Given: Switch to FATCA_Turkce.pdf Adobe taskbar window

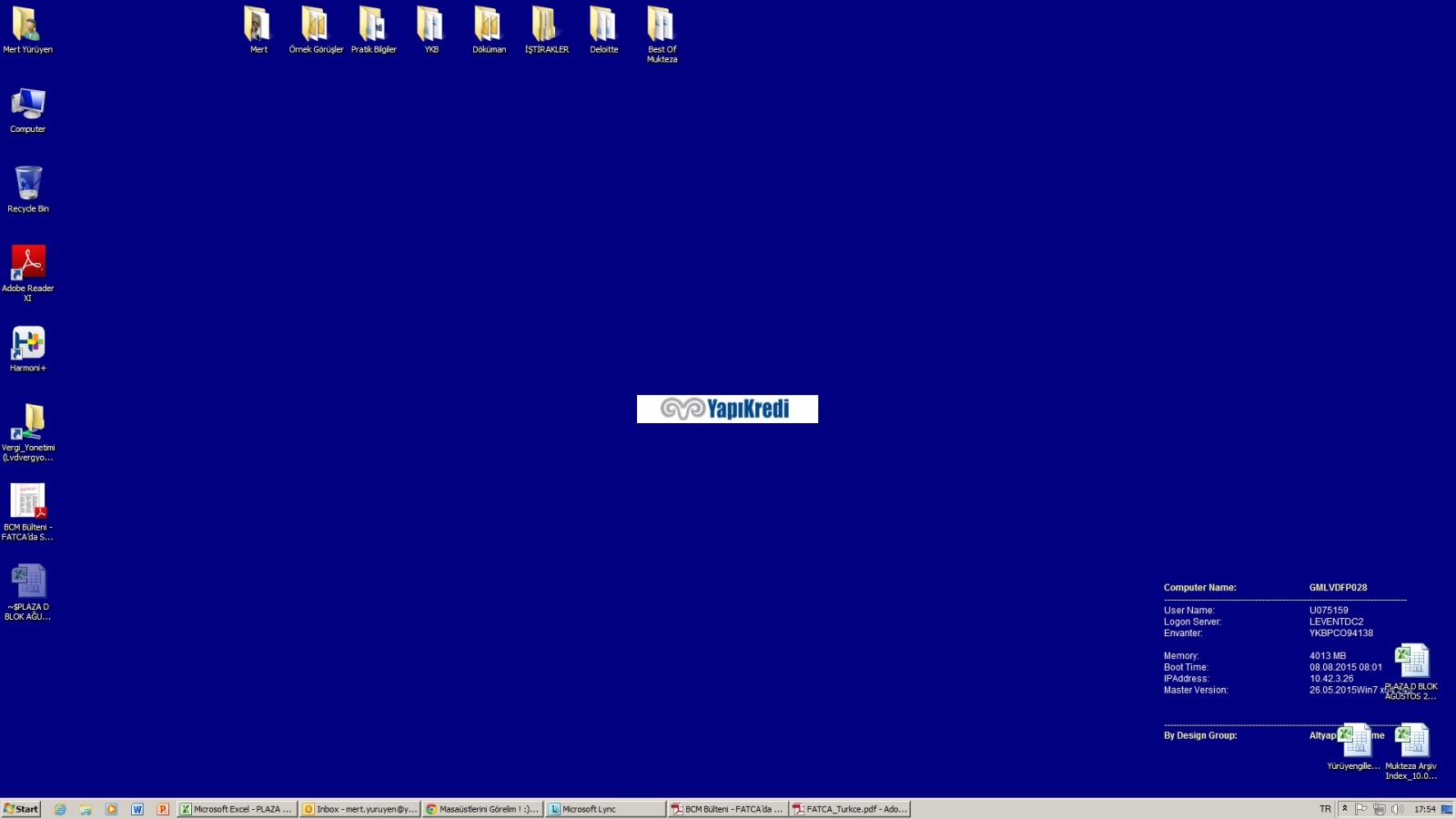Looking at the screenshot, I should pos(850,809).
